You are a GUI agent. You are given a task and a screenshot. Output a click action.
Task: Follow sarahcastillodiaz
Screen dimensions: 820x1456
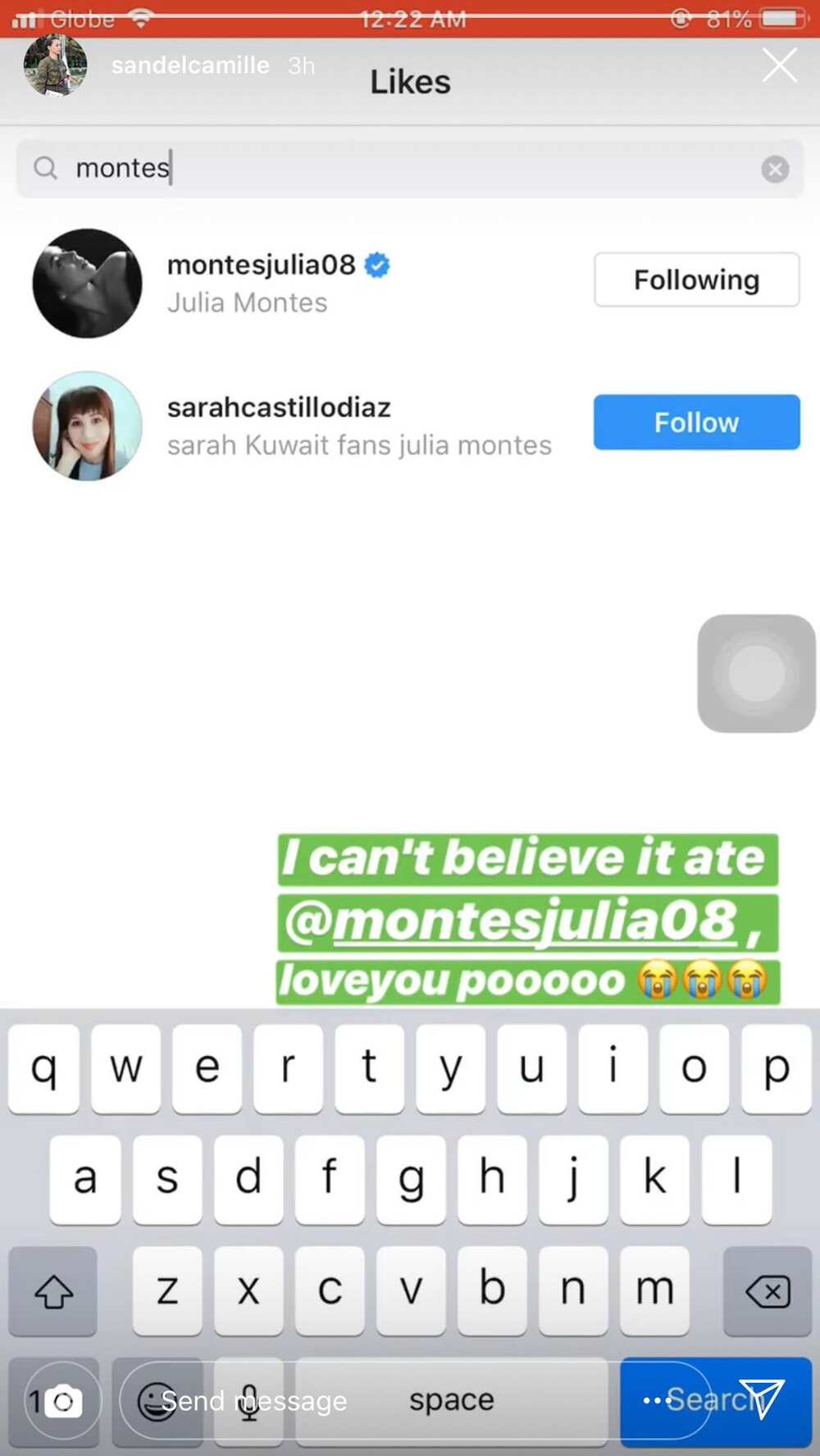[x=696, y=422]
